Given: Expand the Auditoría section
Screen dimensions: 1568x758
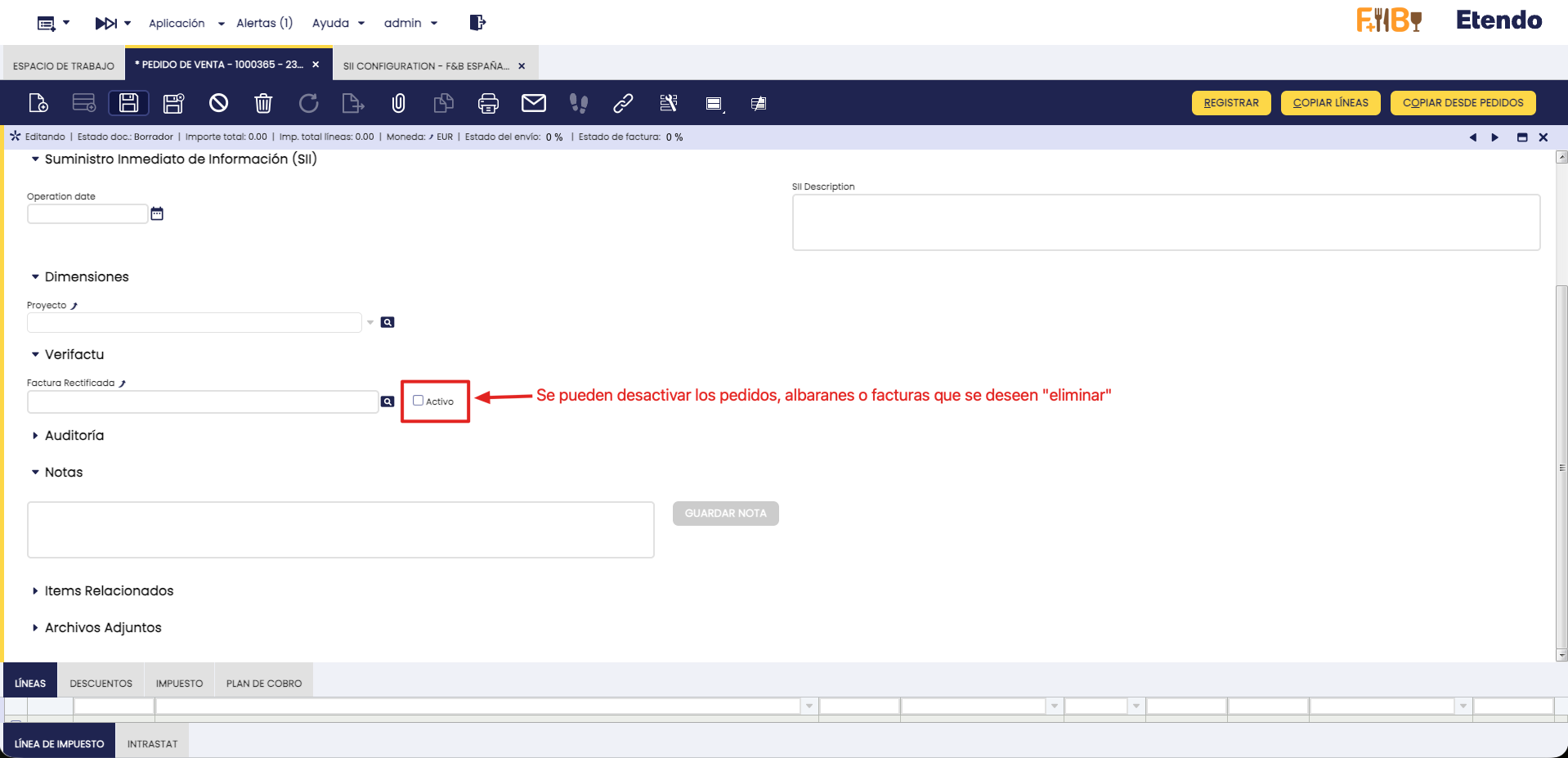Looking at the screenshot, I should (74, 436).
